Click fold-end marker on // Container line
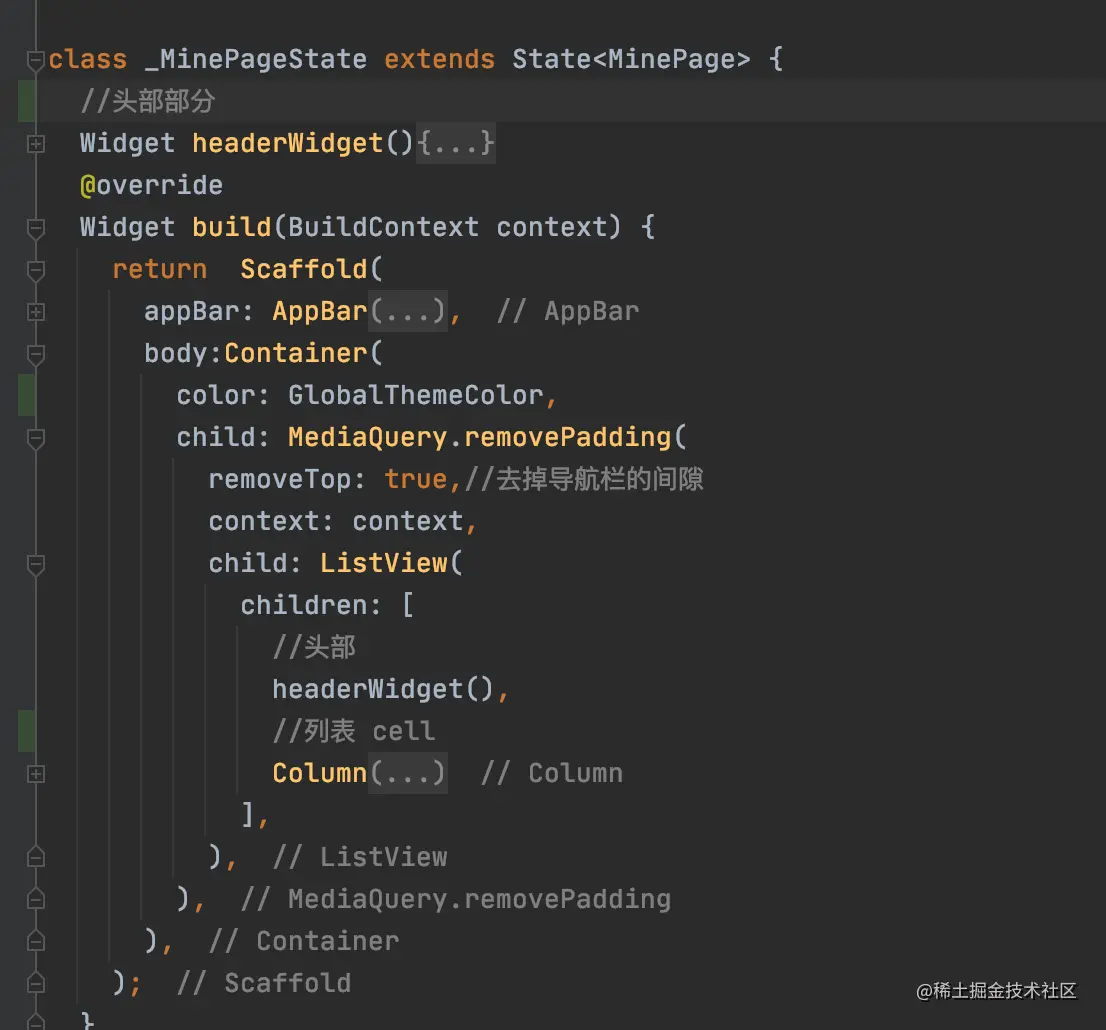The width and height of the screenshot is (1106, 1030). pos(35,940)
